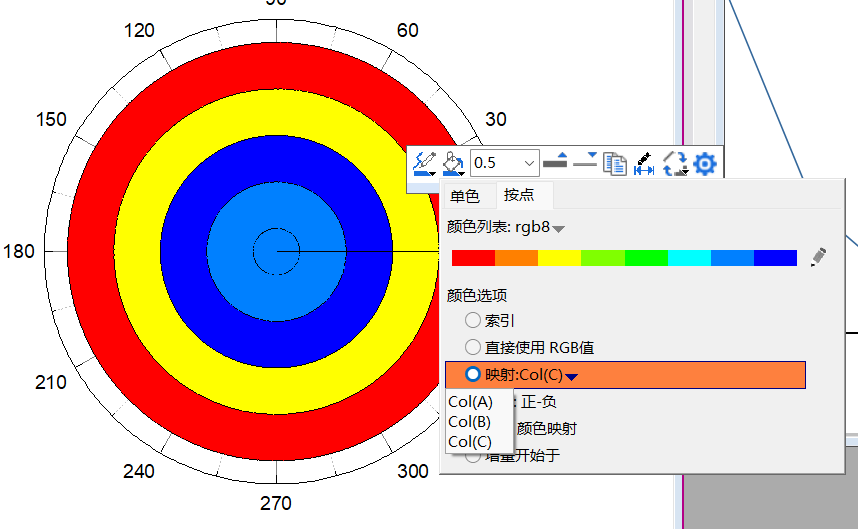Open the 映射:Col(C) column dropdown arrow
Viewport: 858px width, 529px height.
click(572, 377)
